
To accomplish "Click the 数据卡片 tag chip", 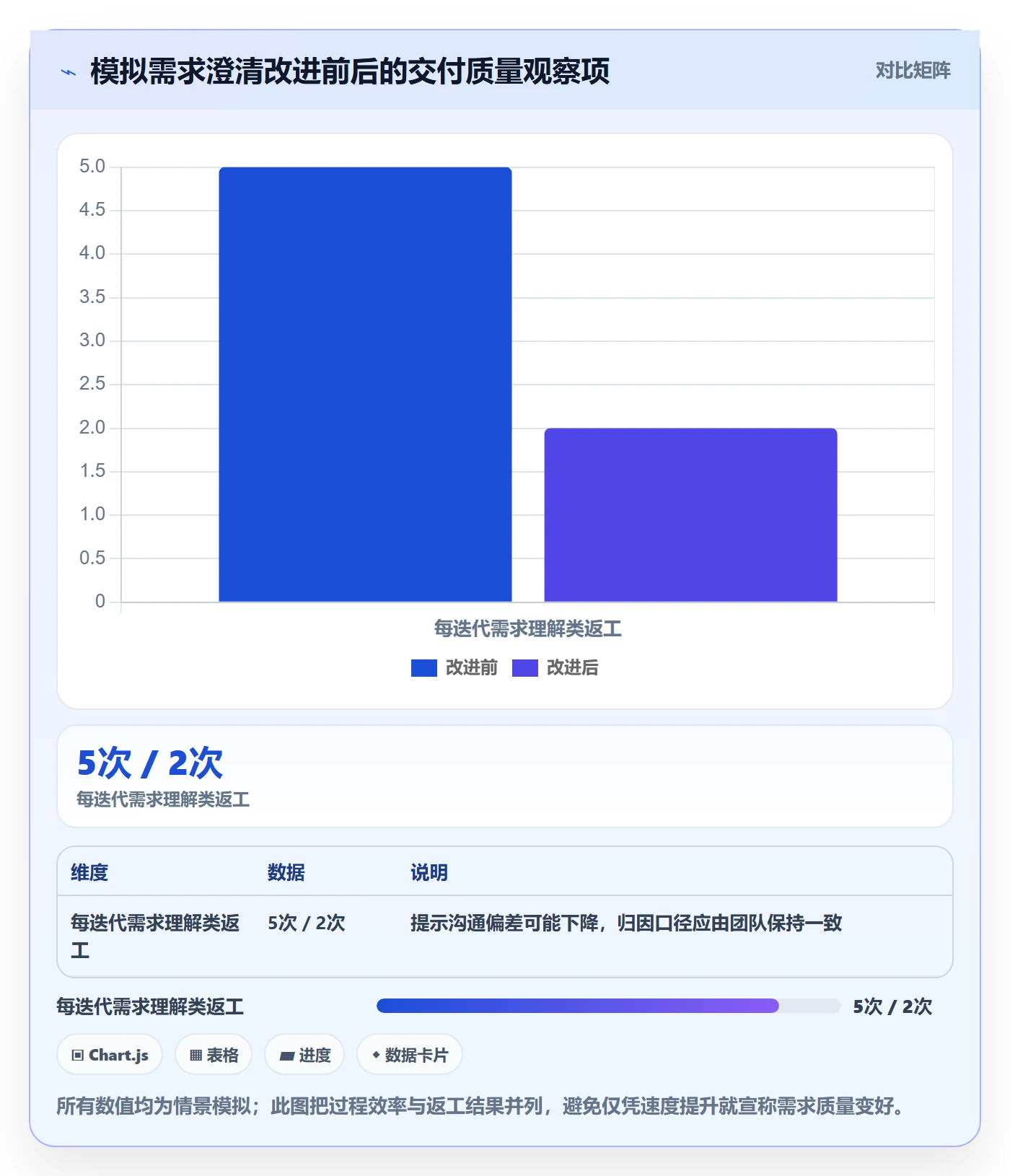I will [x=410, y=1055].
